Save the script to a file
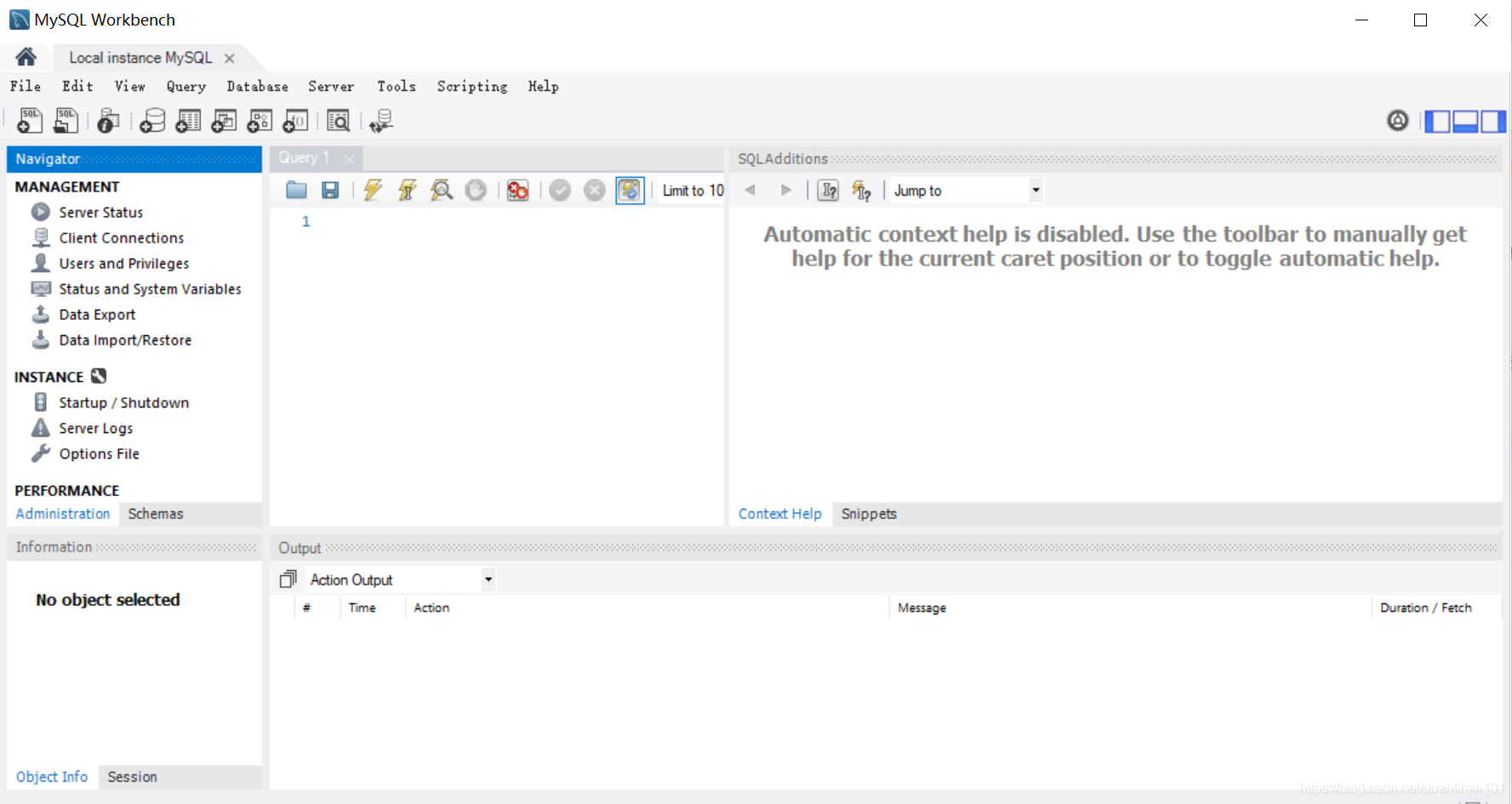This screenshot has width=1512, height=804. (330, 190)
